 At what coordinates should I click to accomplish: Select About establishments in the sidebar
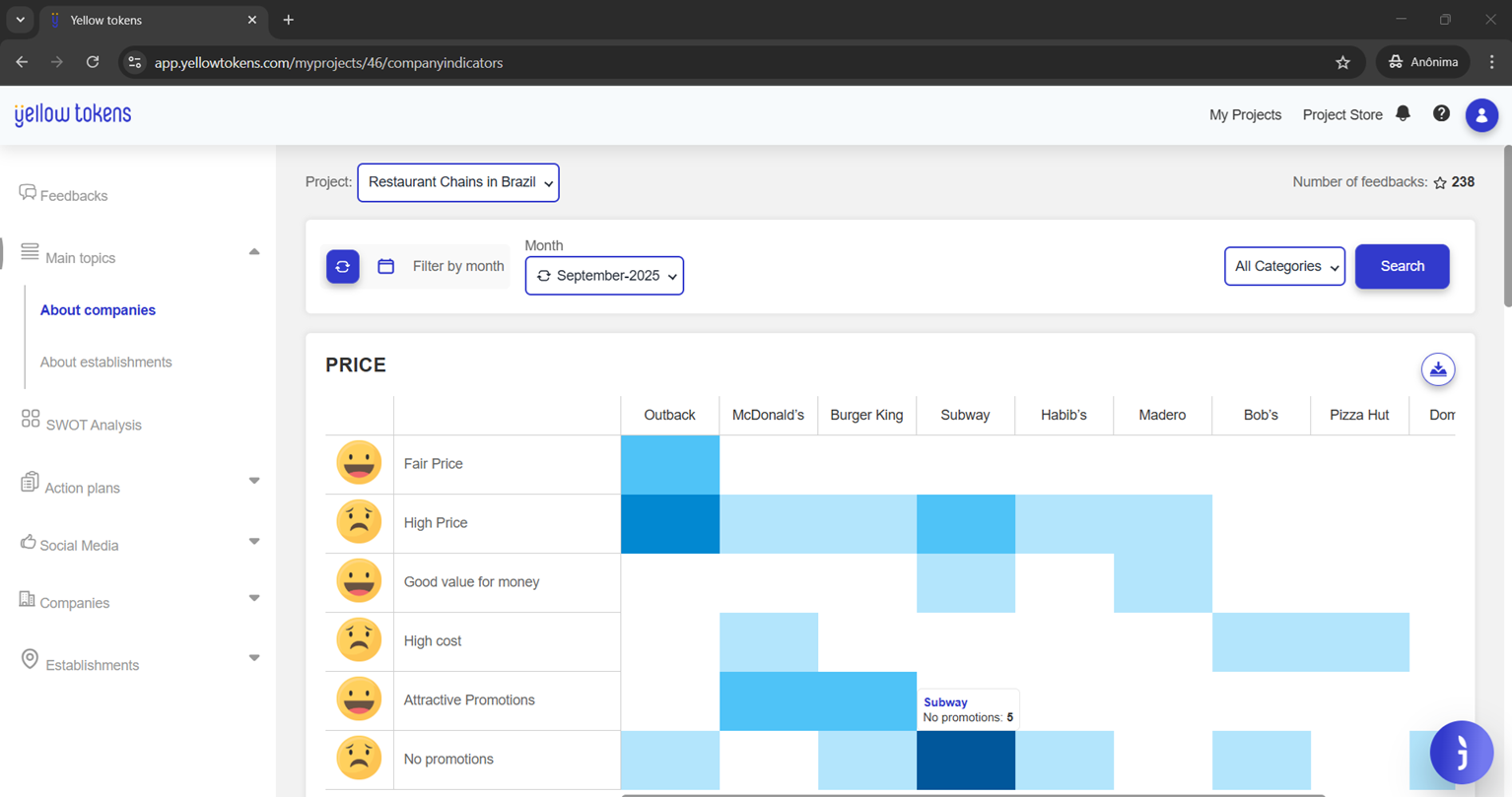click(105, 363)
